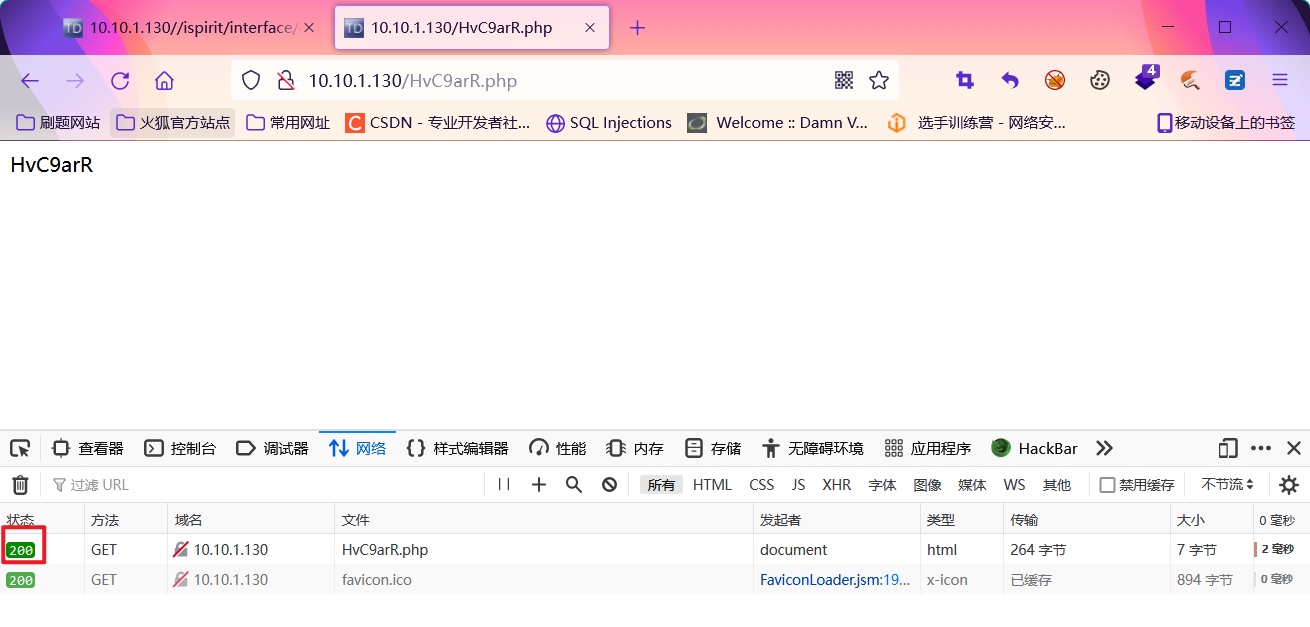This screenshot has width=1310, height=627.
Task: Click the blue undo arrow extension
Action: (x=1010, y=81)
